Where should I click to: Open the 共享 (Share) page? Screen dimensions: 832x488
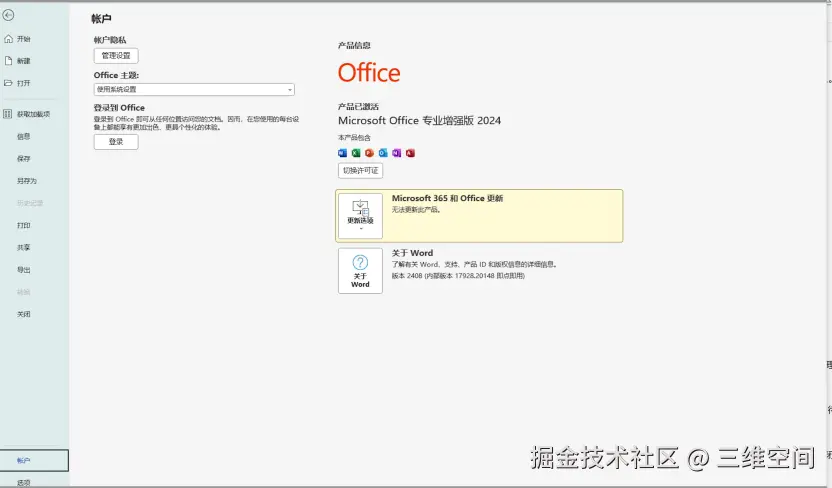23,248
